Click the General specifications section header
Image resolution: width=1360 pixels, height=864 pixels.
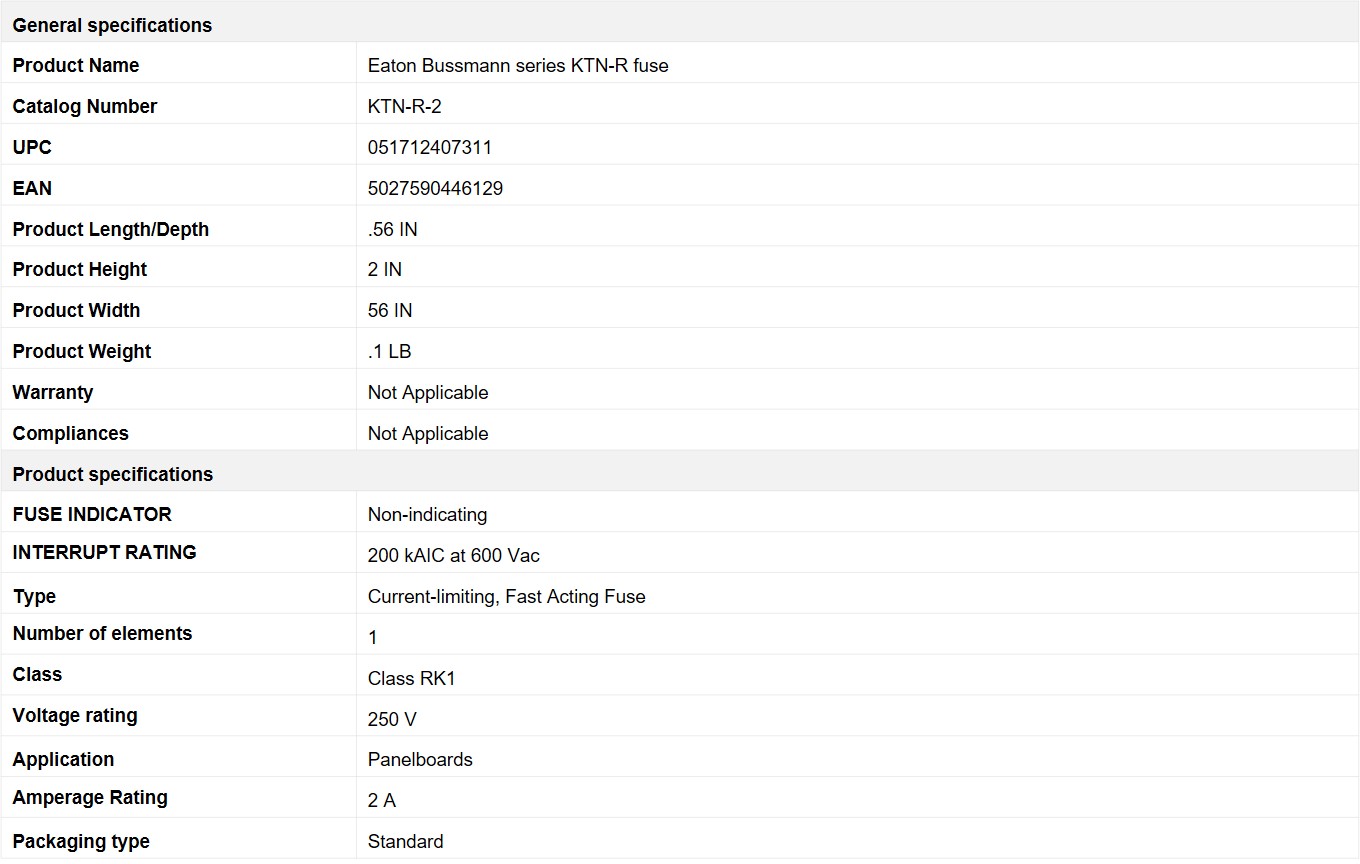112,25
